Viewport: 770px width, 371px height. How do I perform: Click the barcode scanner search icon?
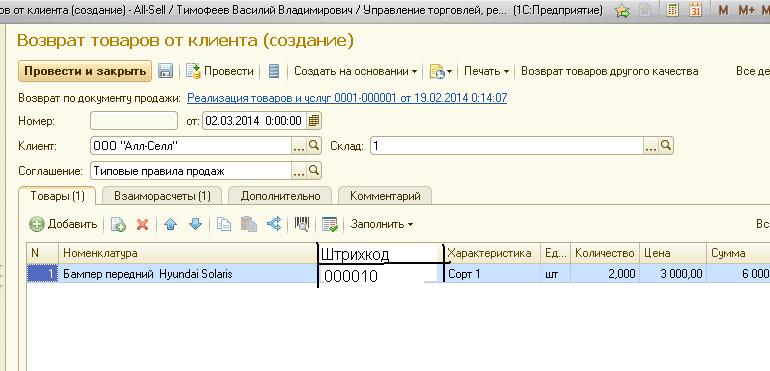pyautogui.click(x=302, y=225)
